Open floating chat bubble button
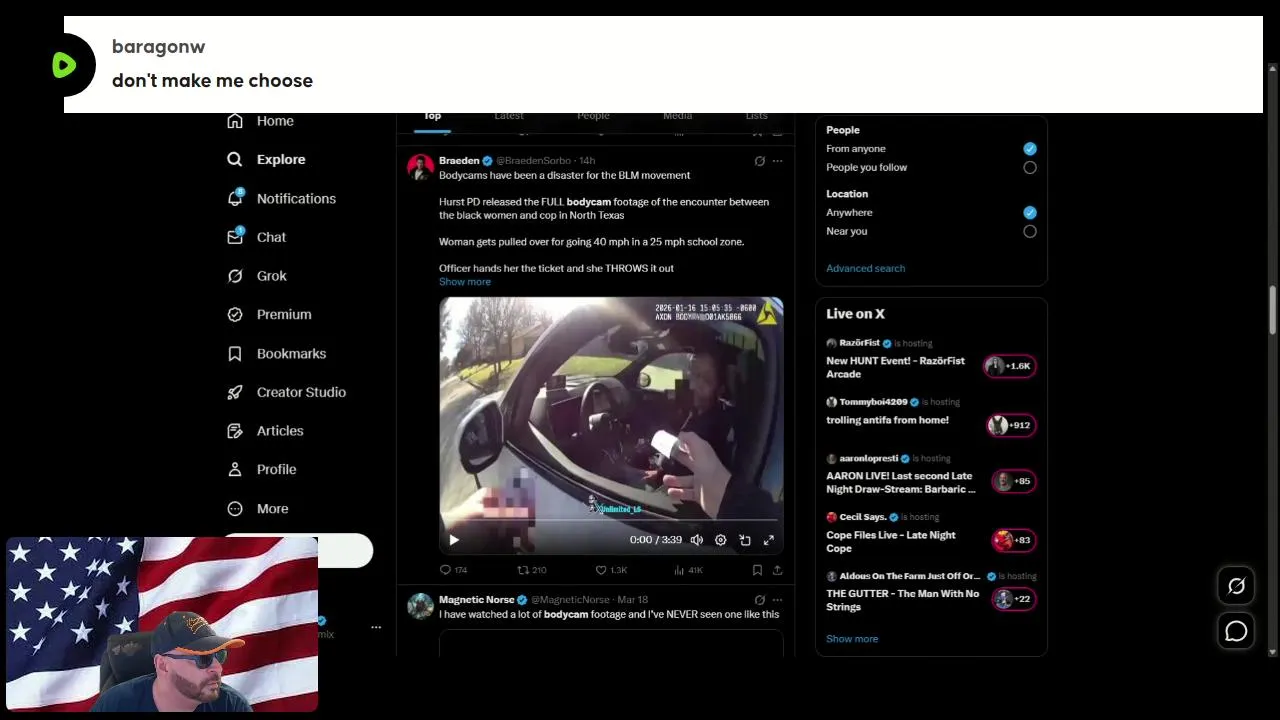Viewport: 1280px width, 720px height. [1236, 631]
